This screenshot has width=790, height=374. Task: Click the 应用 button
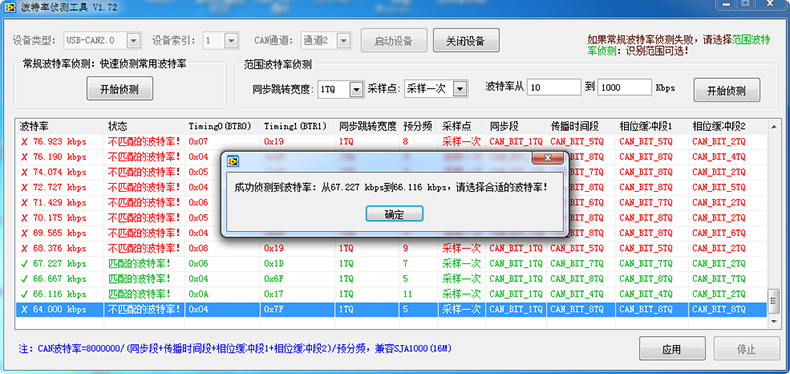point(672,349)
